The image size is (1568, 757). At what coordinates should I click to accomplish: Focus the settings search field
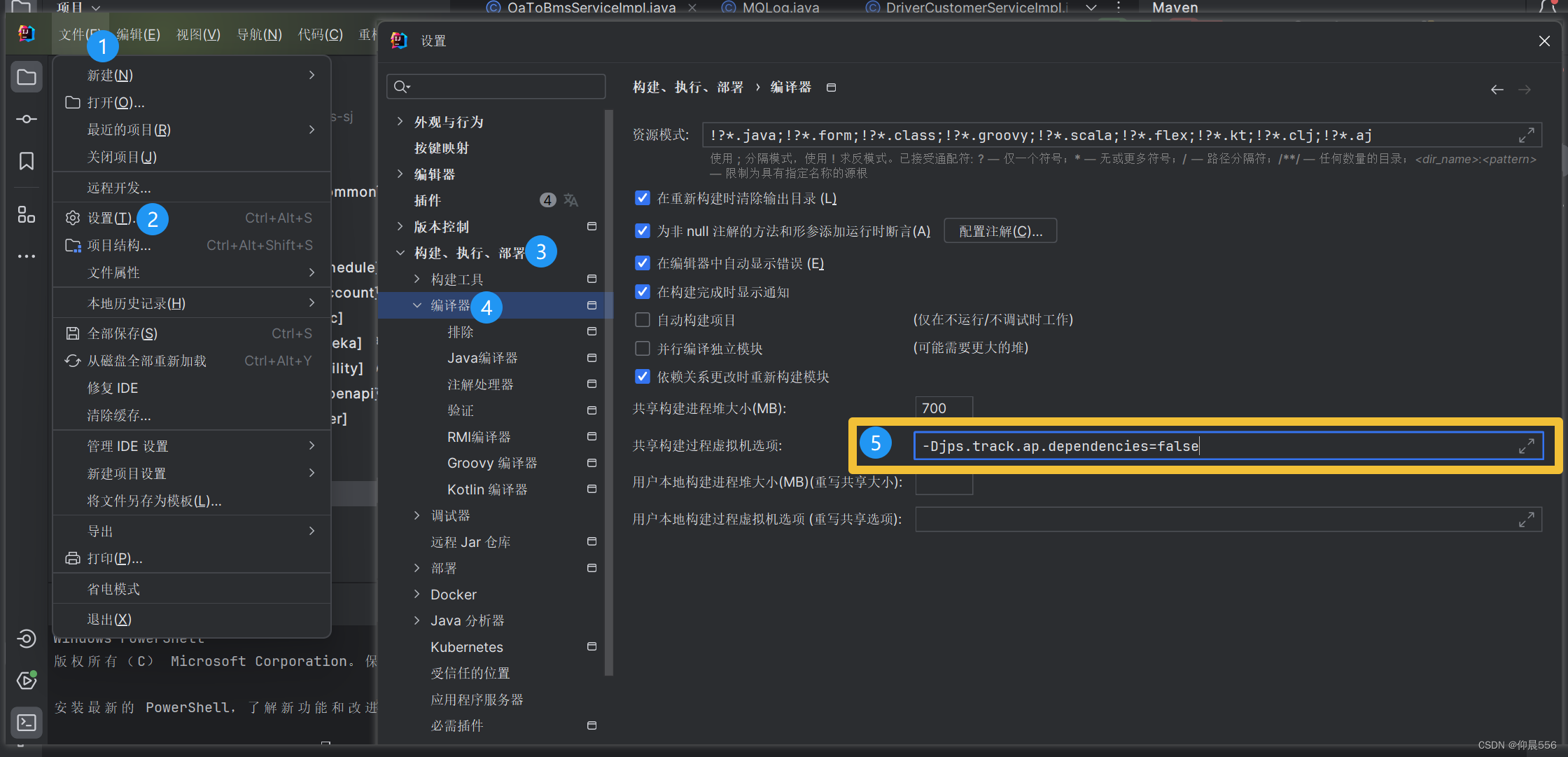[496, 86]
